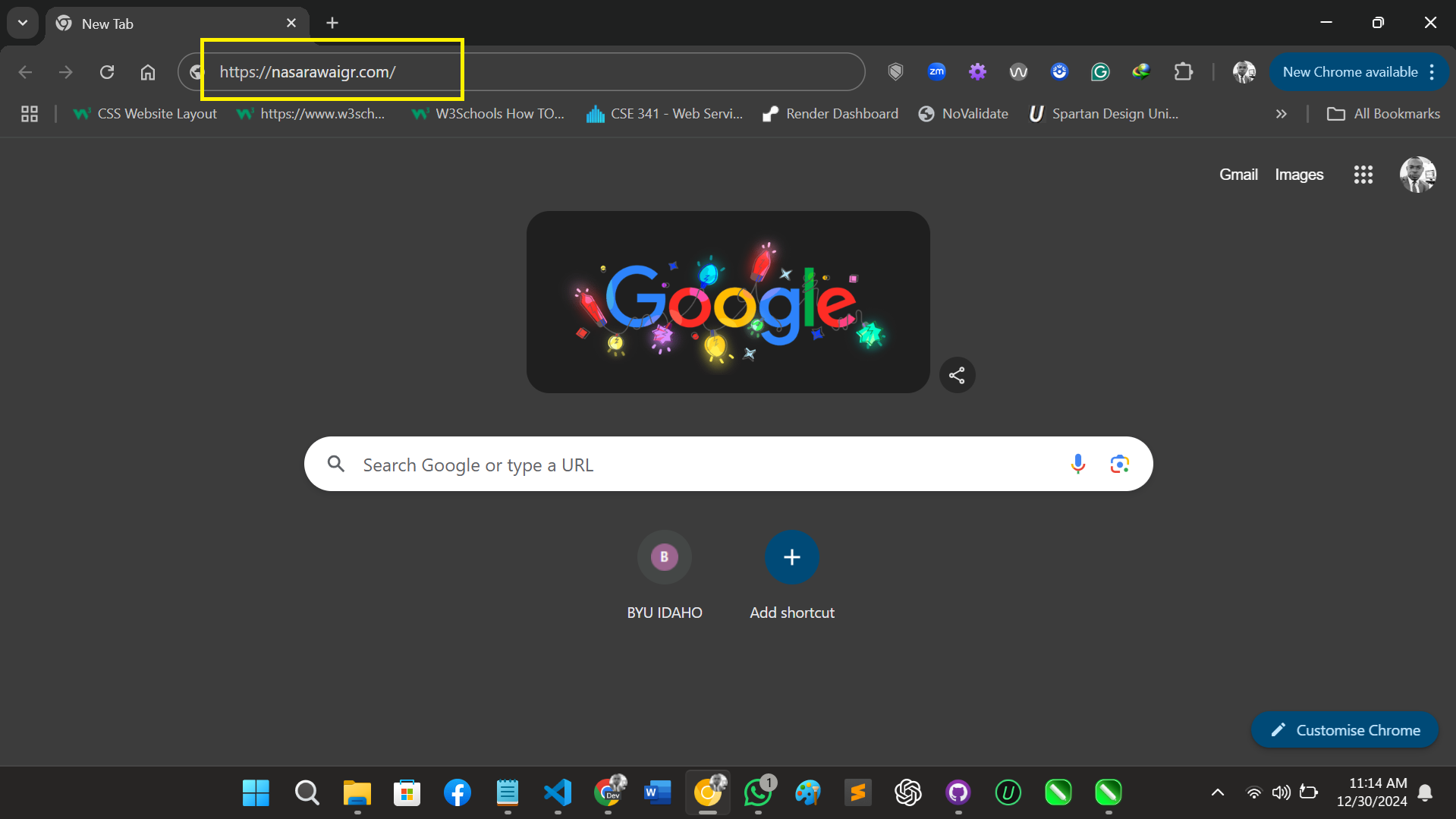1456x819 pixels.
Task: Focus the Google search box
Action: click(728, 464)
